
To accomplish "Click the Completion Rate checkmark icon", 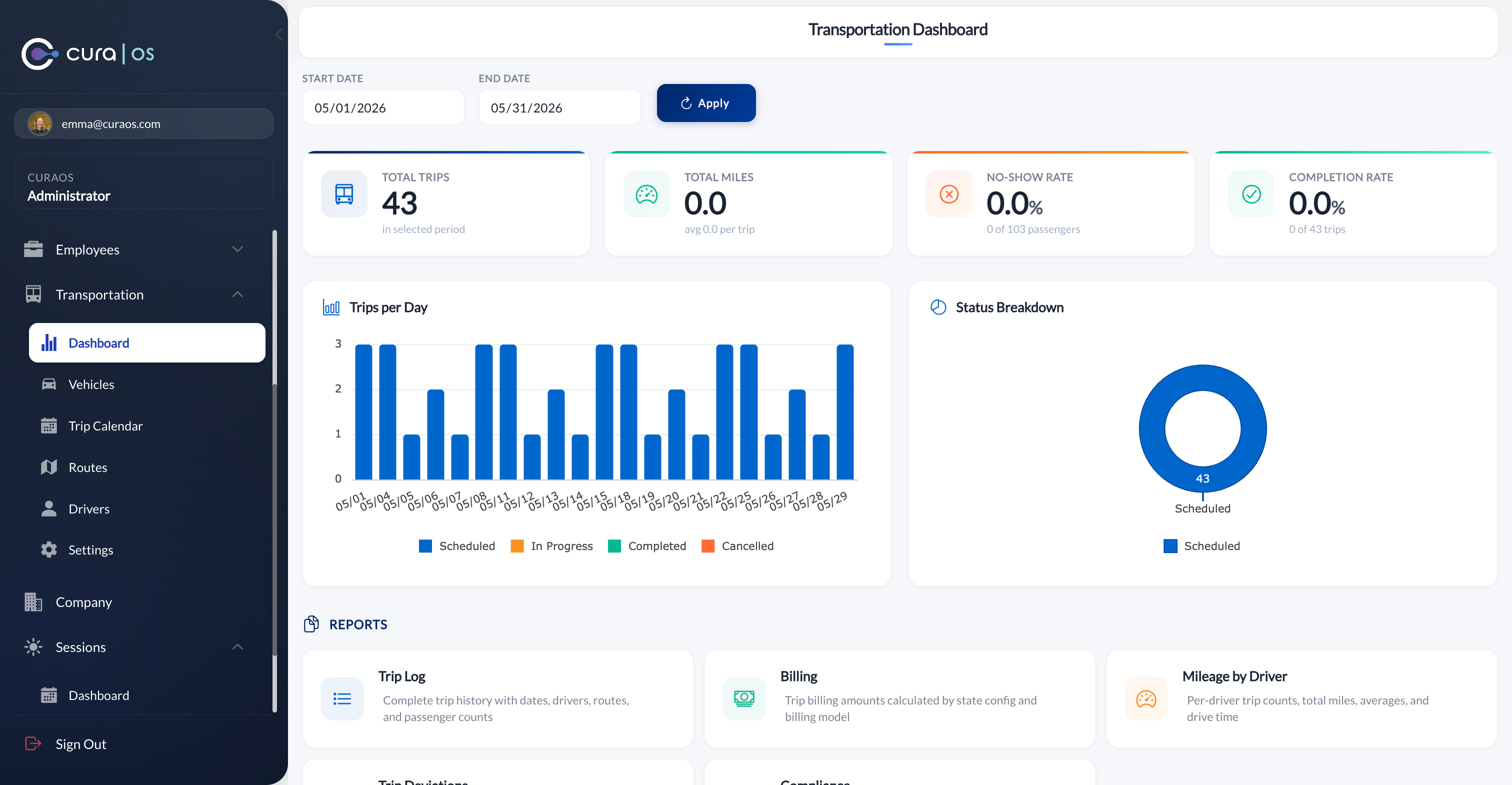I will pos(1251,194).
